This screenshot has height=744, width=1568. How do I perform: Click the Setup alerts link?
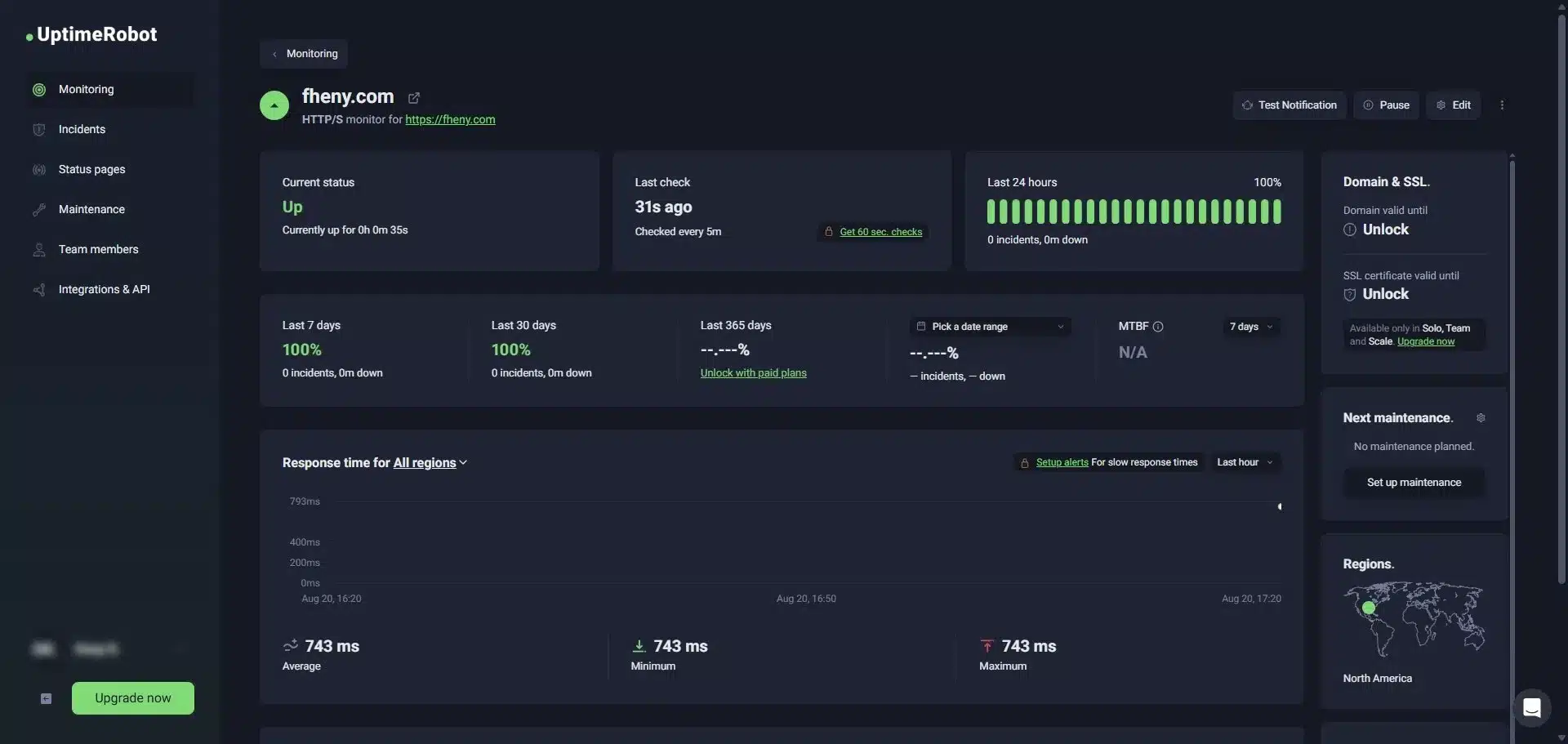click(x=1062, y=462)
